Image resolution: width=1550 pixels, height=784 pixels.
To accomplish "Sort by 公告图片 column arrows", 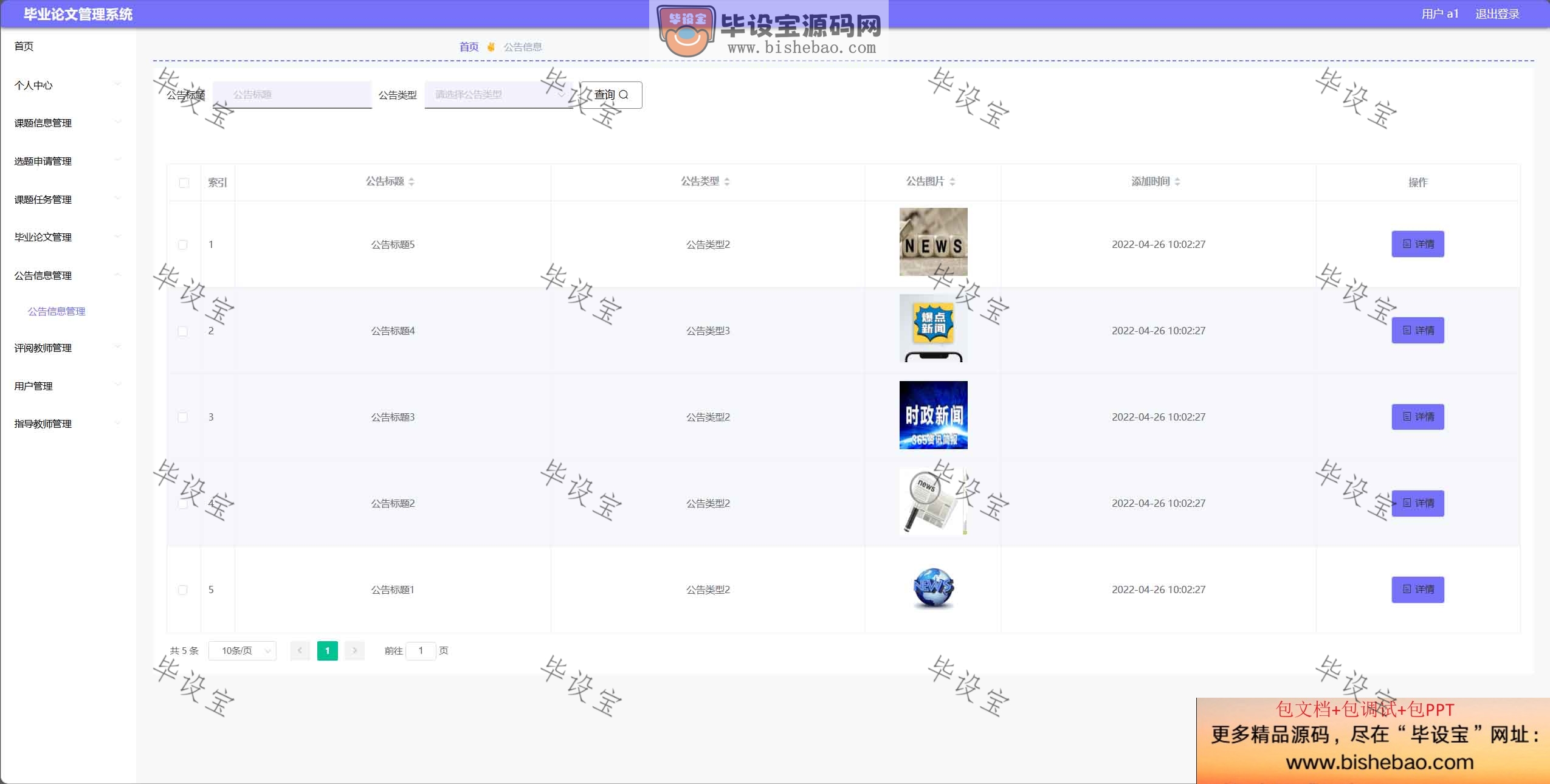I will [952, 182].
